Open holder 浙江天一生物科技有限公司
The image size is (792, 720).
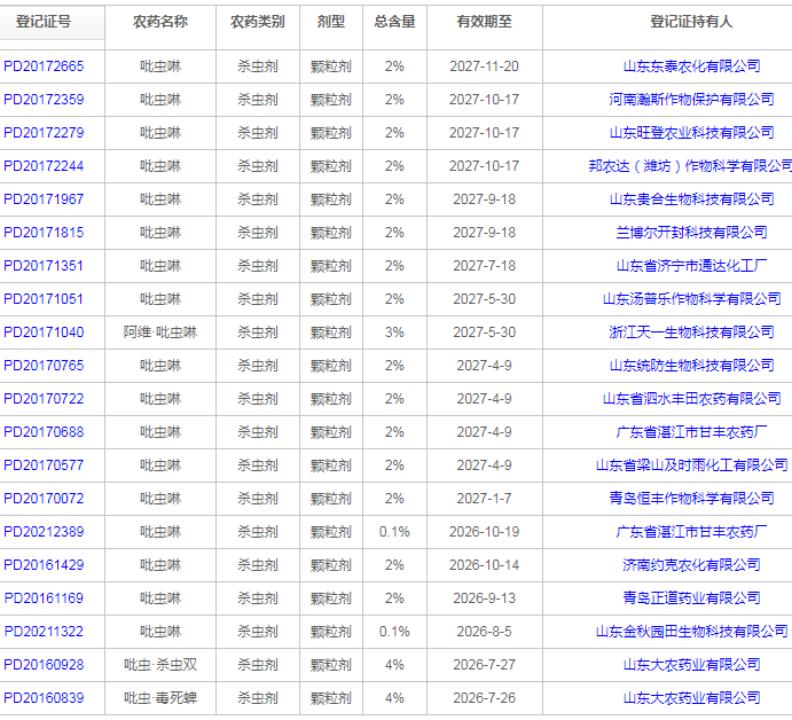click(x=691, y=332)
